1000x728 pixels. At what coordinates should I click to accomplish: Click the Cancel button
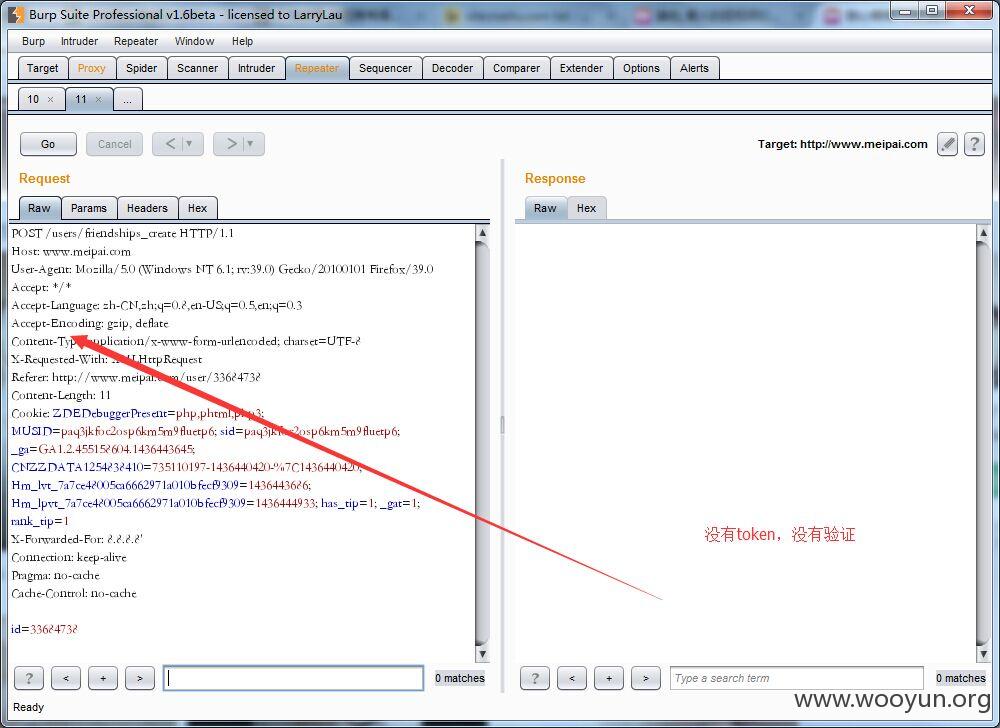pyautogui.click(x=115, y=144)
